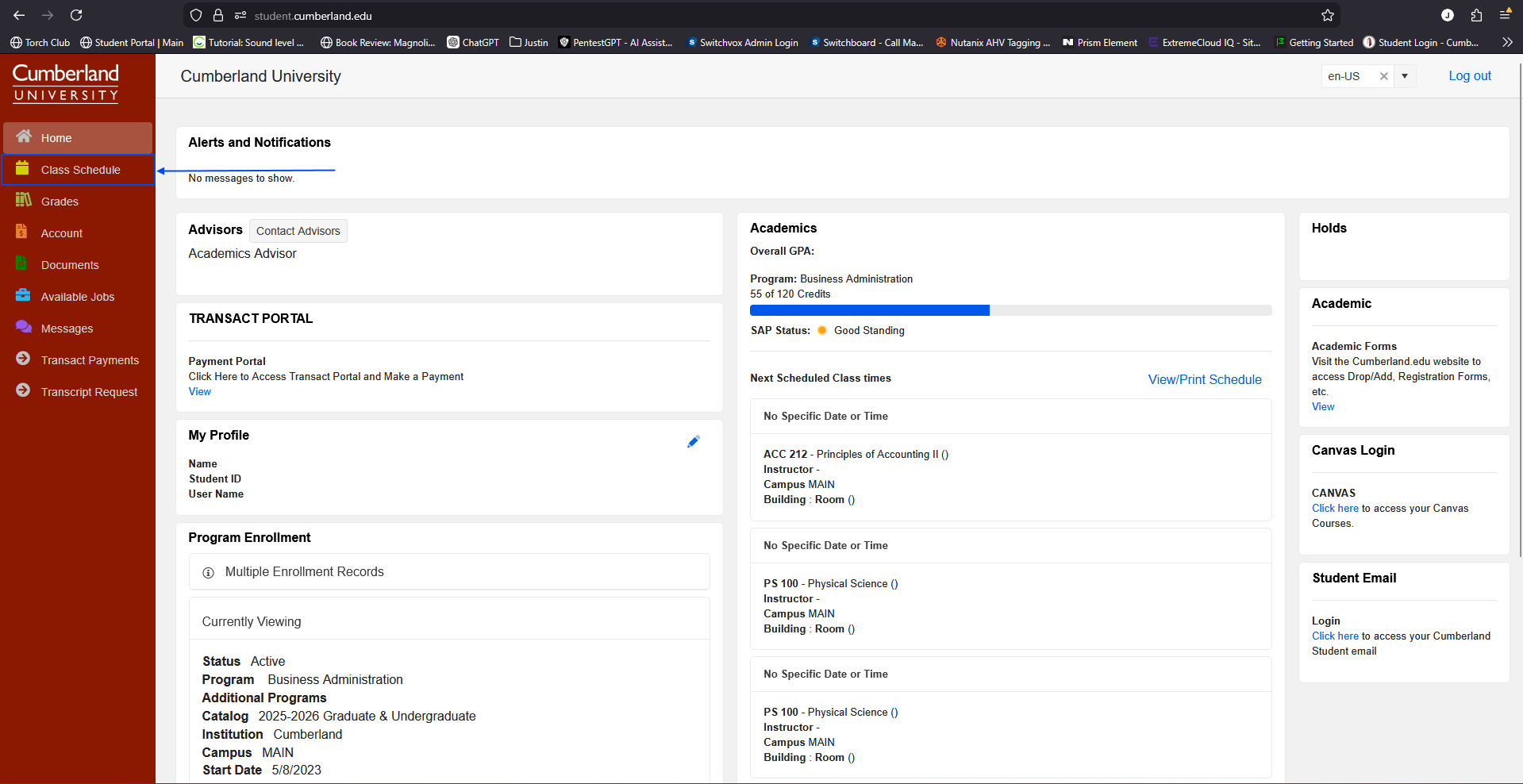Open the browser extensions puzzle icon
Image resolution: width=1523 pixels, height=784 pixels.
point(1476,15)
